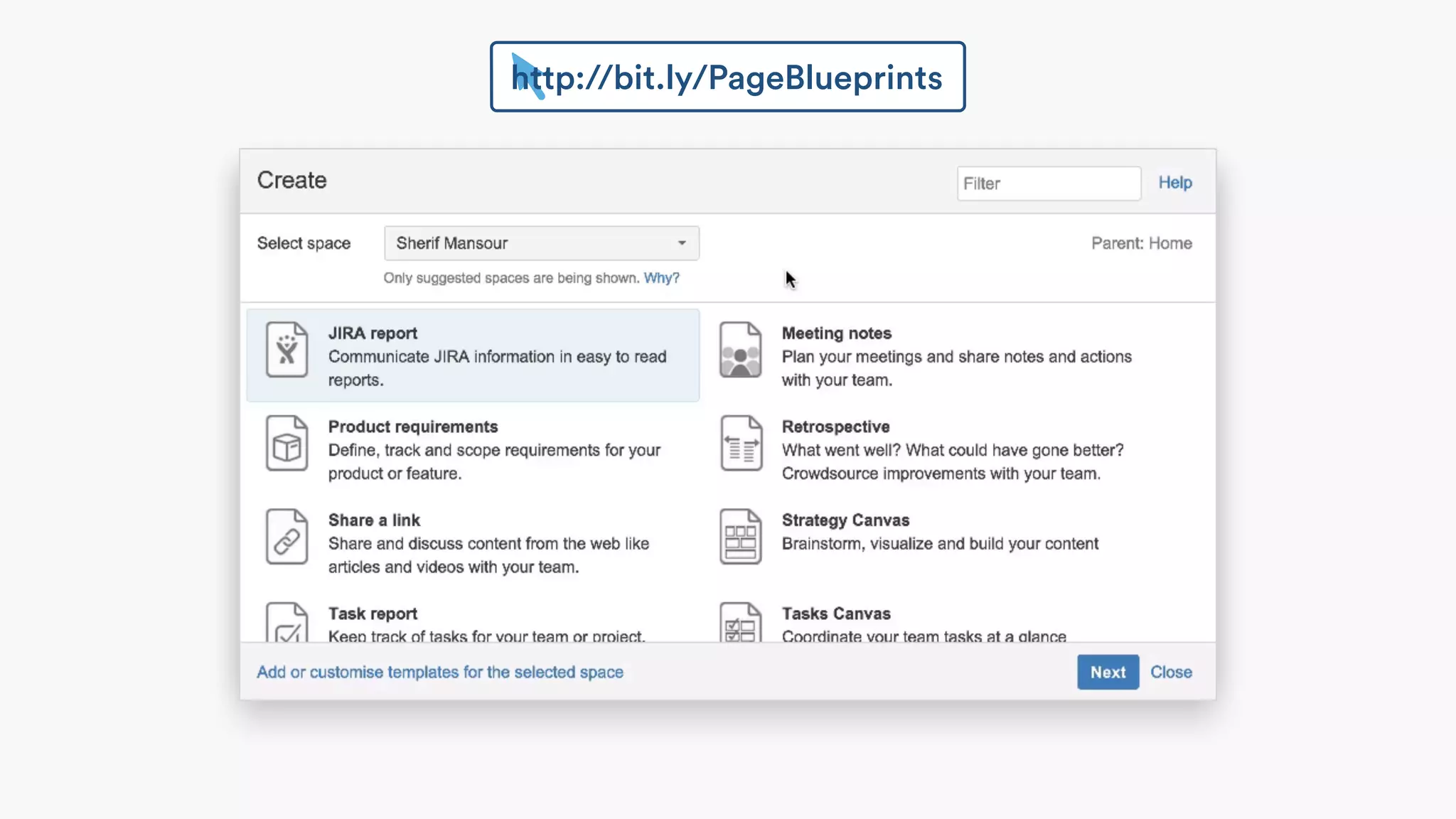The image size is (1456, 819).
Task: Click 'Plan your meetings and share notes' description
Action: (x=956, y=368)
